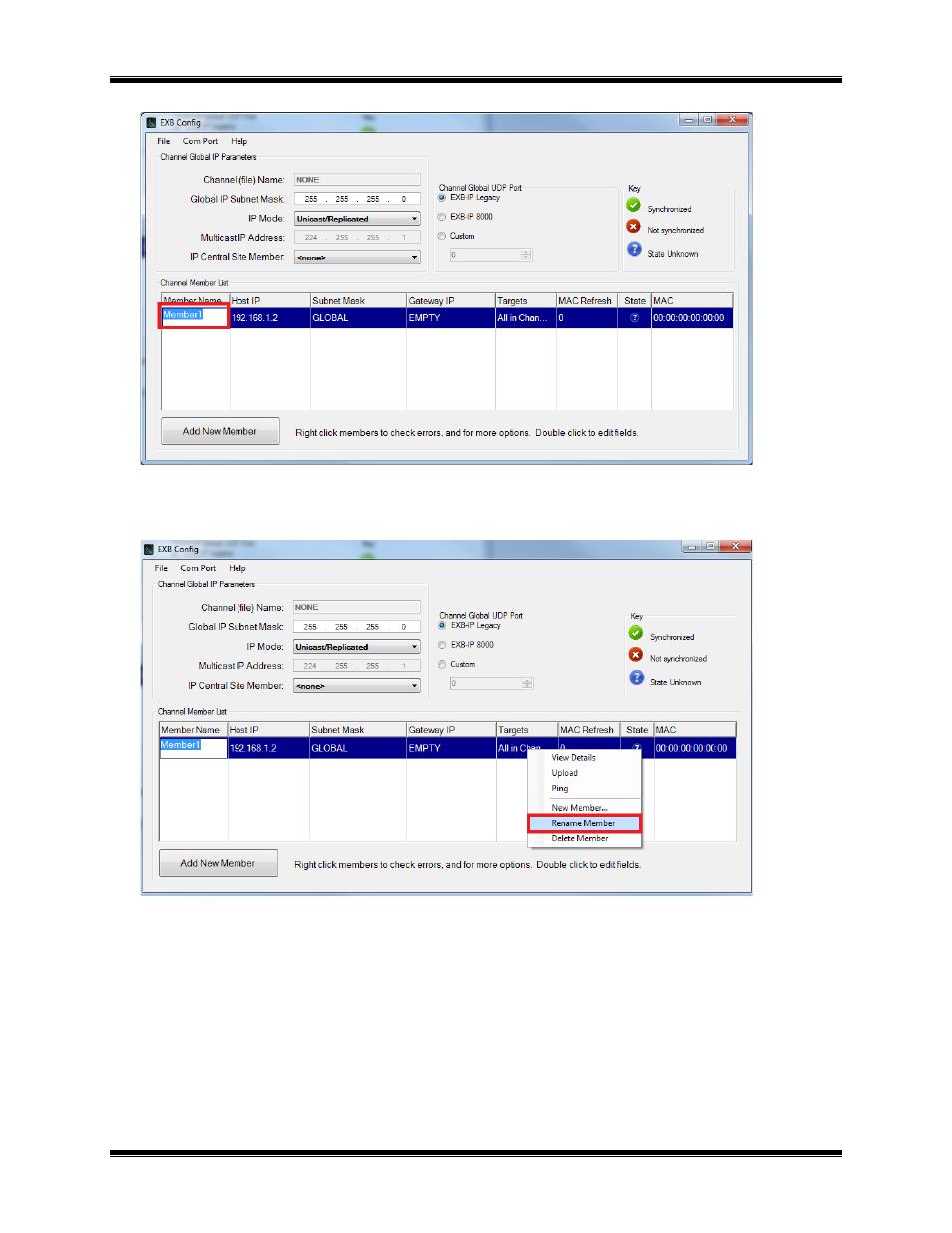Select Custom port radio in upper window

(x=442, y=237)
